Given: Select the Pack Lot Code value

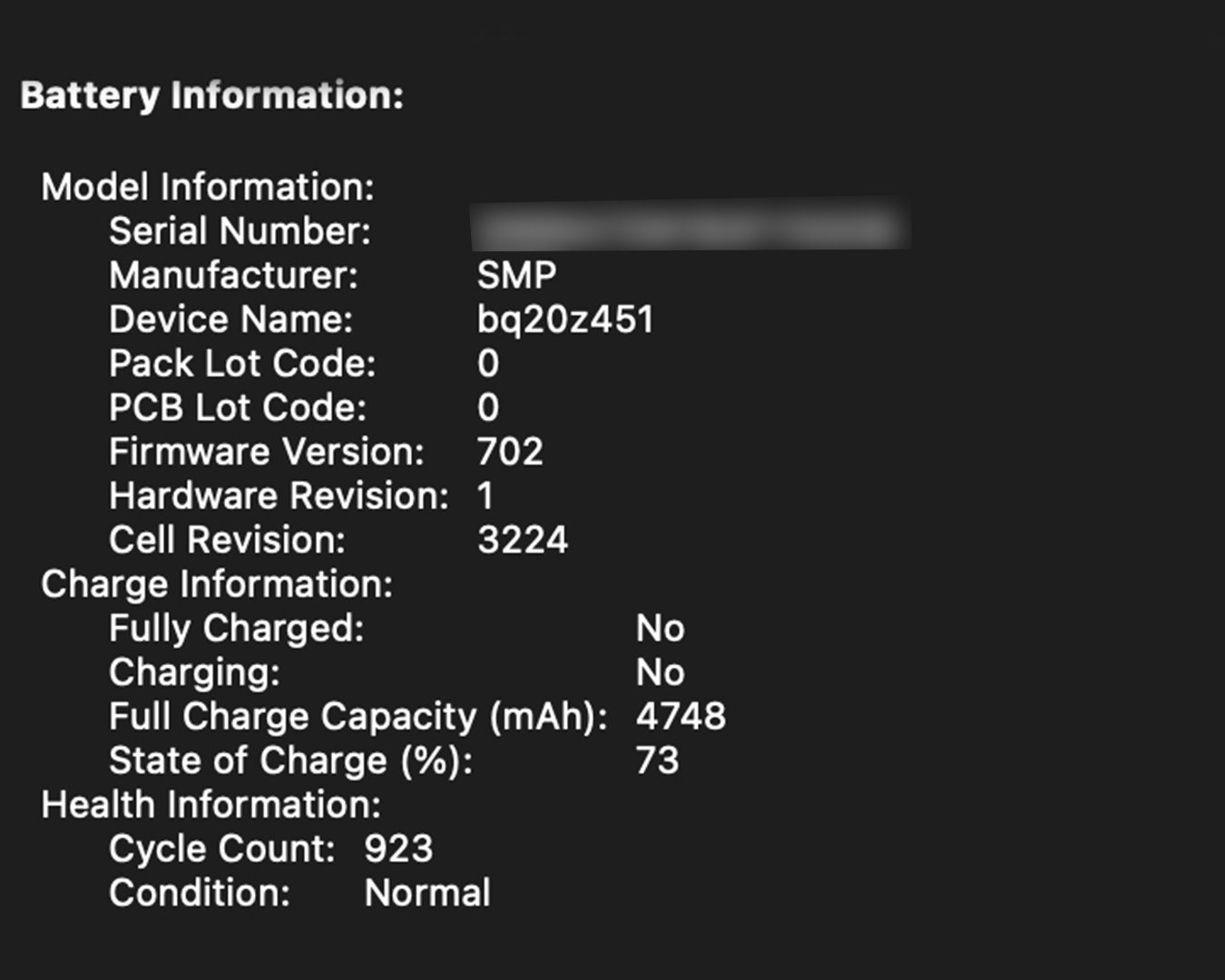Looking at the screenshot, I should point(488,364).
